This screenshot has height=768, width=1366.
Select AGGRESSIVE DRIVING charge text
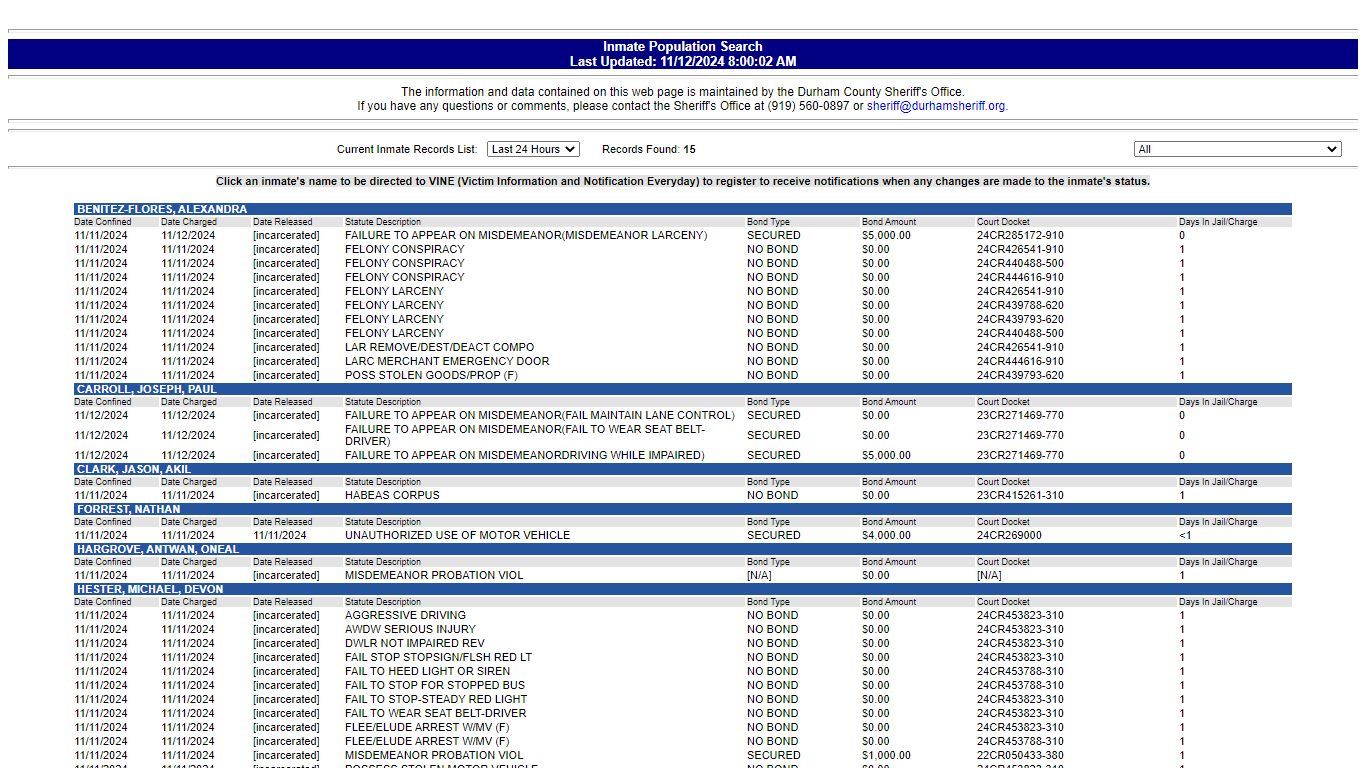coord(405,616)
